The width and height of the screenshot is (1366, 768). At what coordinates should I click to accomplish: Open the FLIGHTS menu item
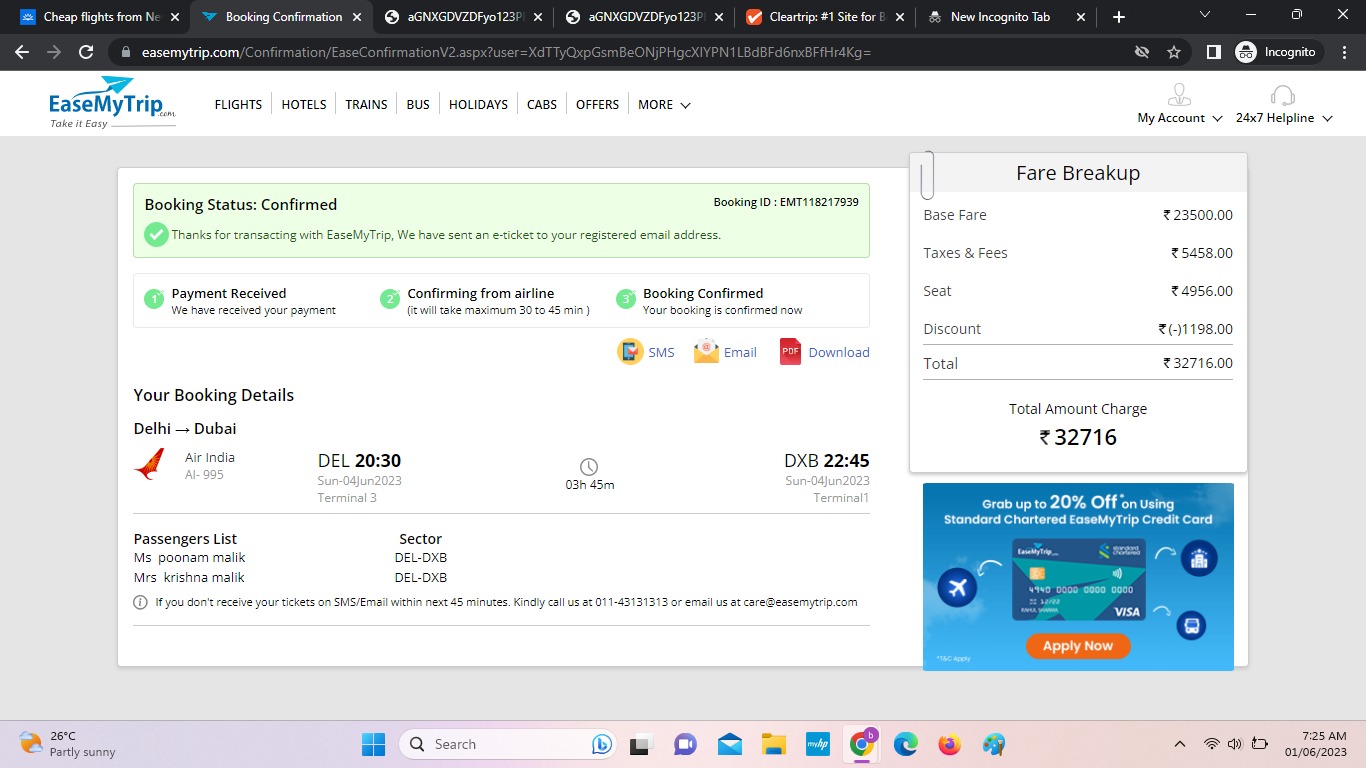(238, 105)
